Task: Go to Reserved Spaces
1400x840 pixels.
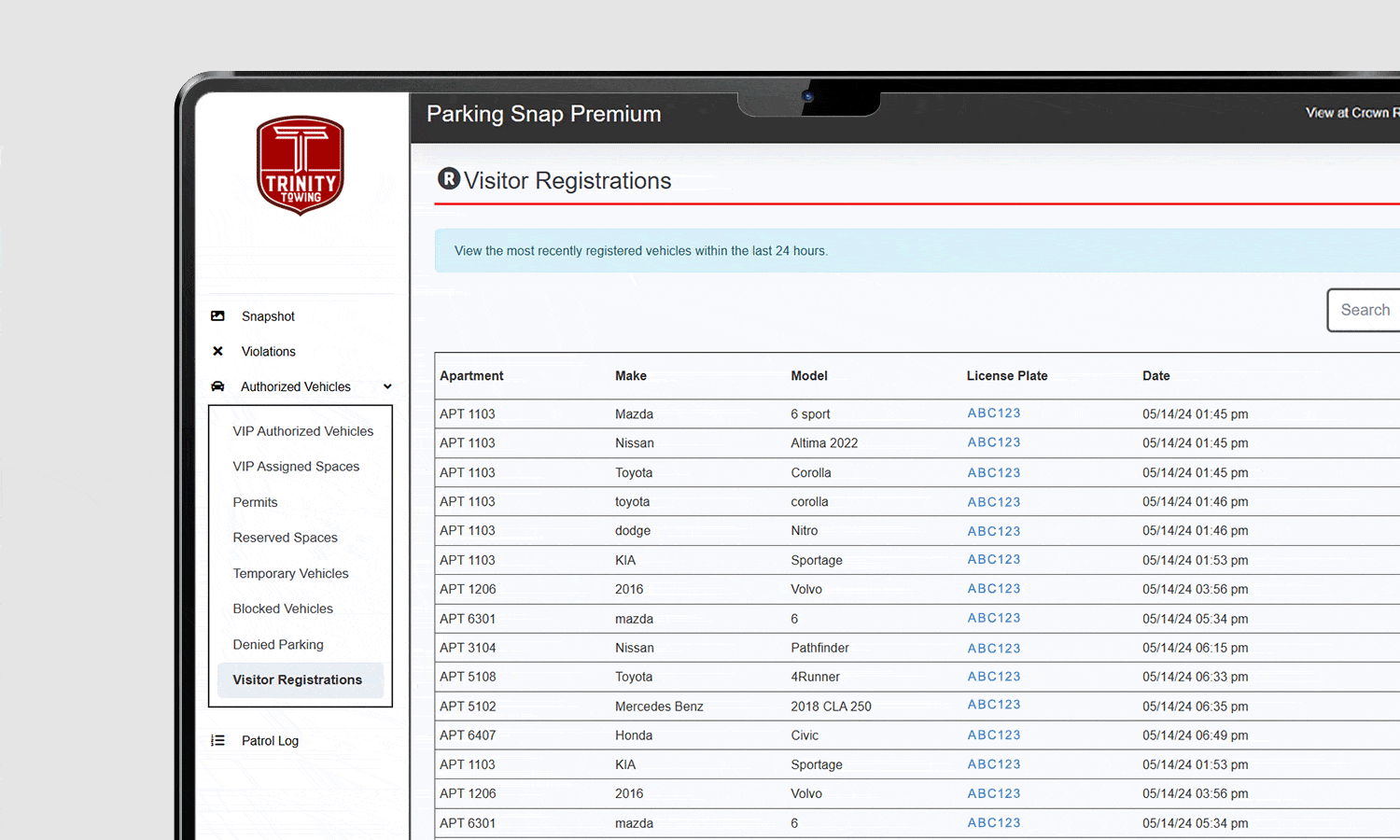Action: pyautogui.click(x=285, y=538)
